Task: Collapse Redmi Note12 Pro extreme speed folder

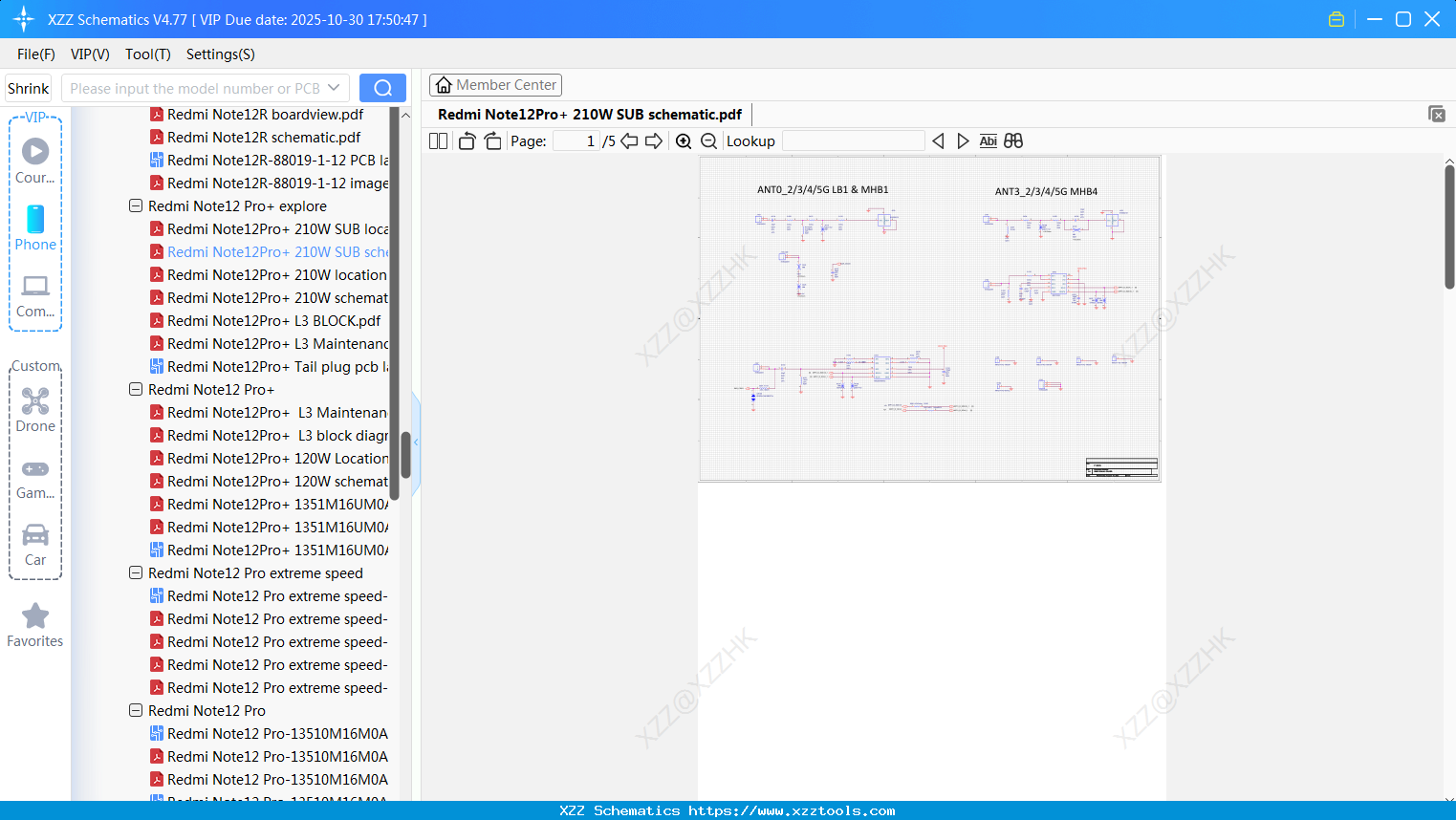Action: pyautogui.click(x=136, y=573)
